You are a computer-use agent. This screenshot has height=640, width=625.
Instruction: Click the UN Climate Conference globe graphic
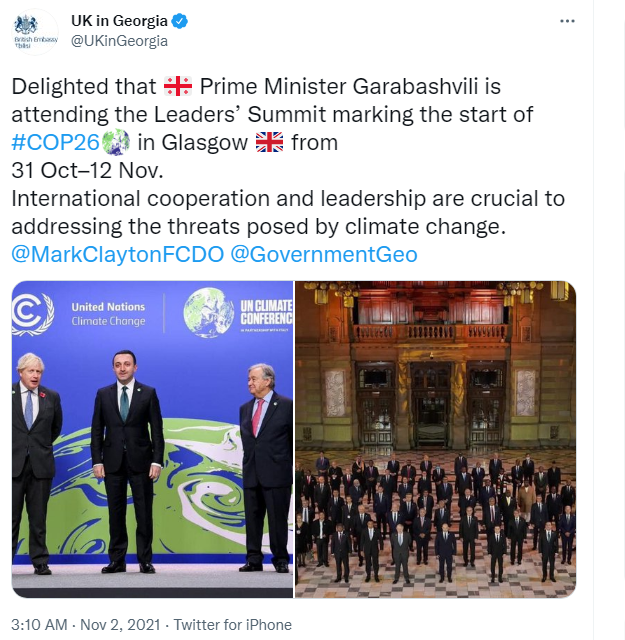point(209,312)
